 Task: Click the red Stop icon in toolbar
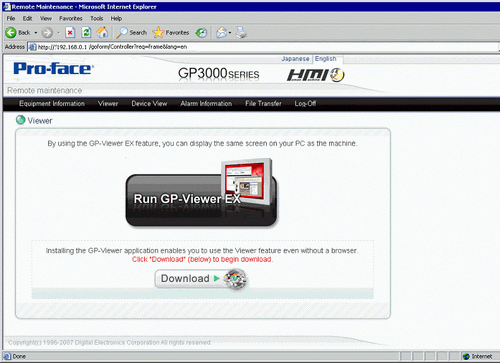(70, 33)
